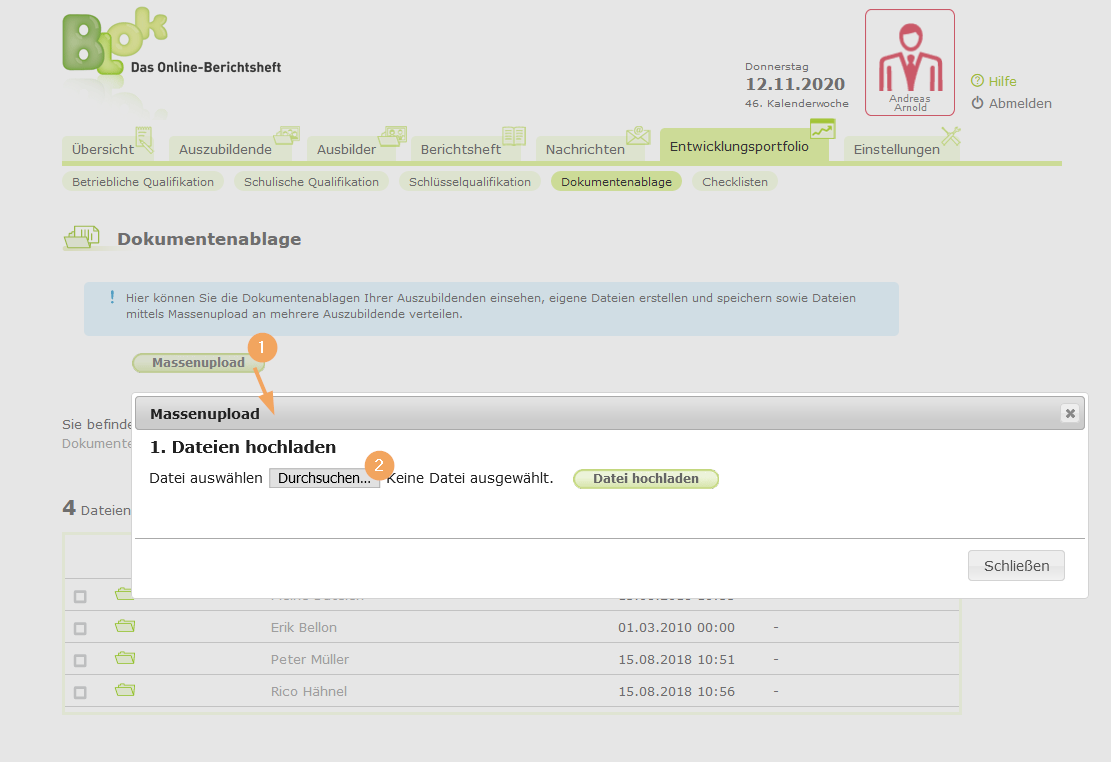The image size is (1111, 762).
Task: Open the Schulische Qualifikation tab
Action: (x=310, y=181)
